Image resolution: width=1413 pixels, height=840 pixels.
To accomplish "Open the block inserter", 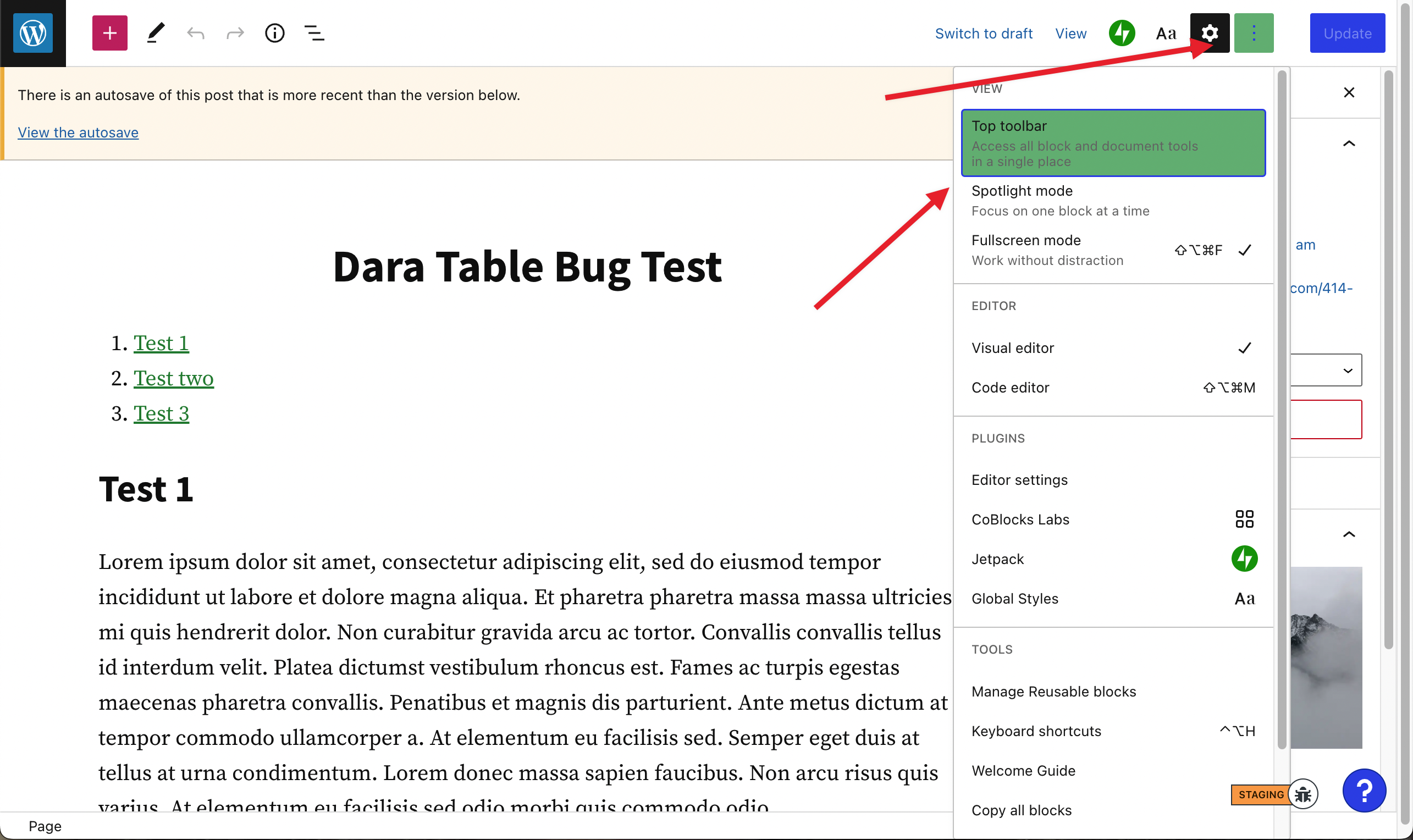I will pyautogui.click(x=110, y=33).
